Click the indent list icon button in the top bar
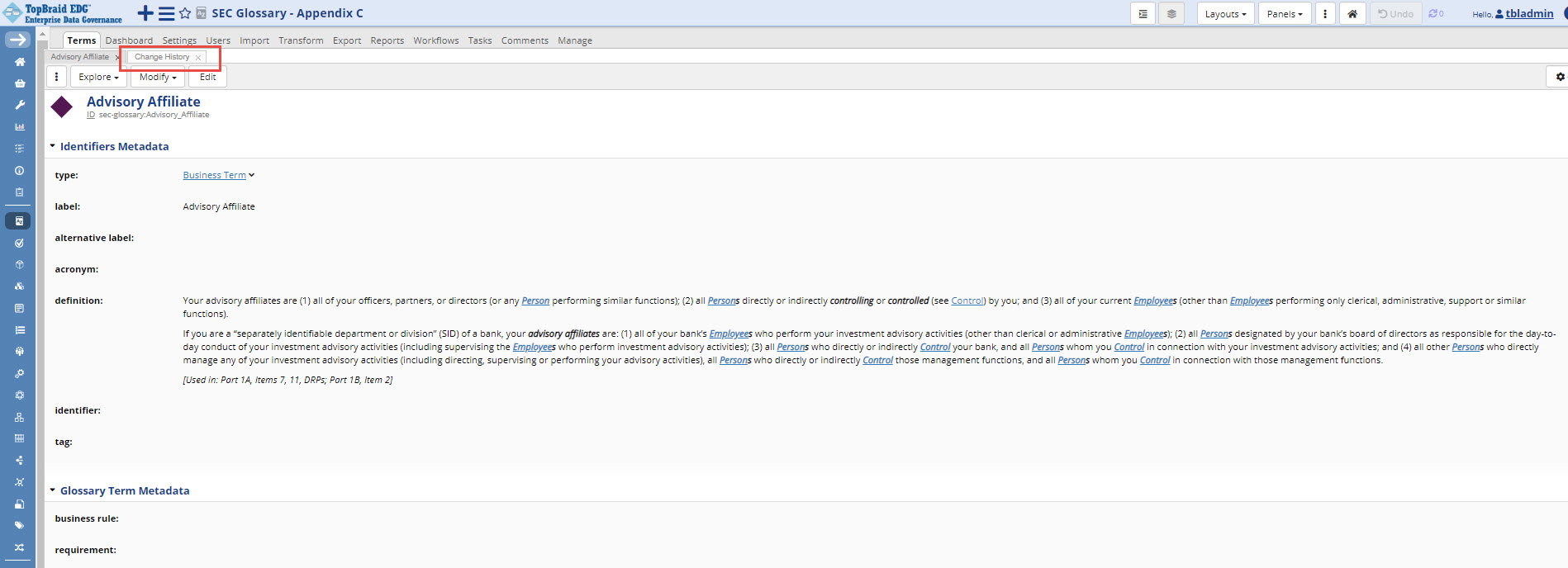 click(x=1143, y=14)
